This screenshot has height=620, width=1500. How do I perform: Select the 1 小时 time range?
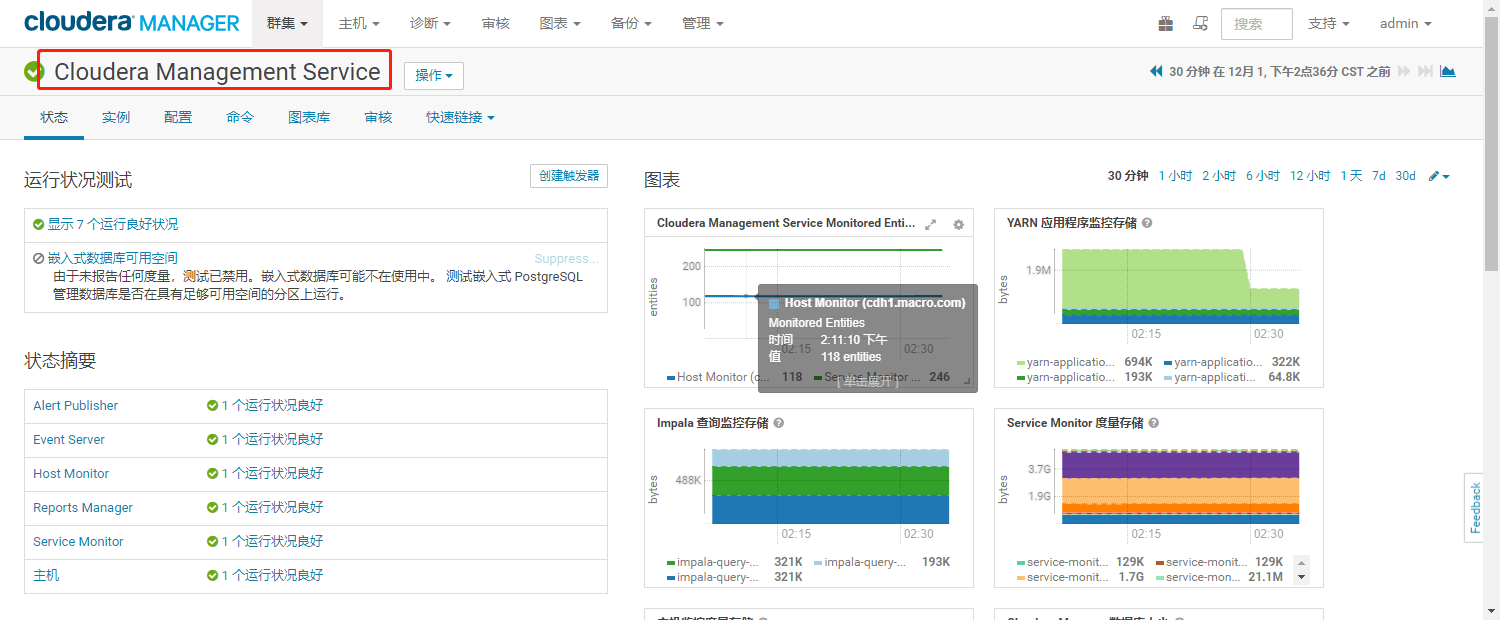pos(1175,176)
